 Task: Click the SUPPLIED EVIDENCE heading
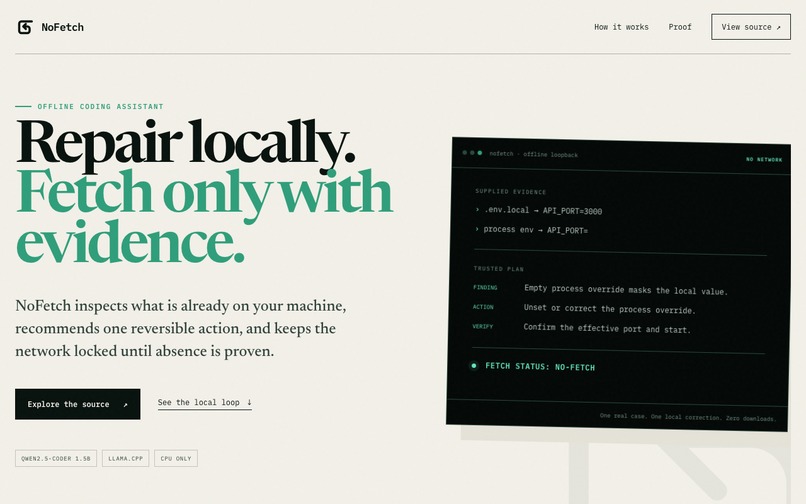(510, 191)
